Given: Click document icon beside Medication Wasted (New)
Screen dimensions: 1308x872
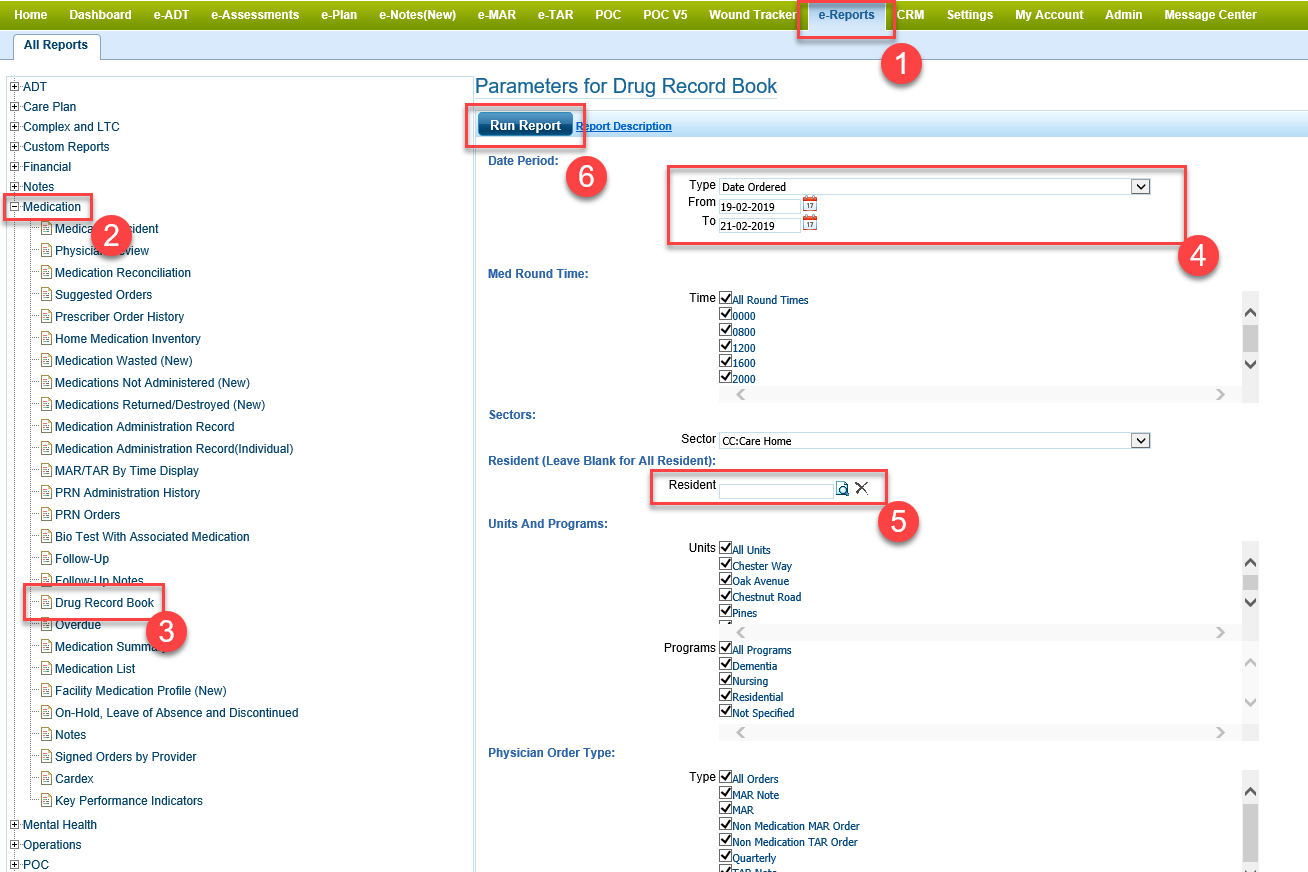Looking at the screenshot, I should (x=46, y=360).
